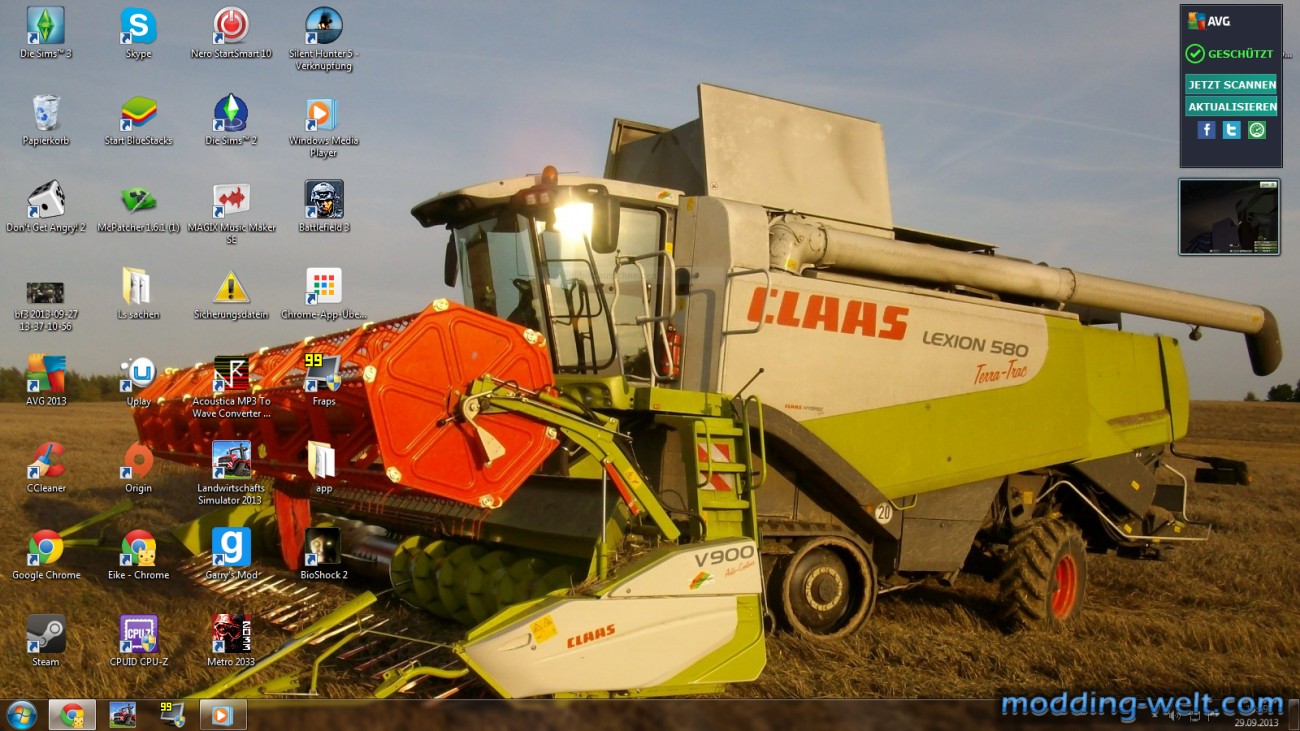Open the Steam desktop shortcut
The height and width of the screenshot is (731, 1300).
tap(46, 641)
